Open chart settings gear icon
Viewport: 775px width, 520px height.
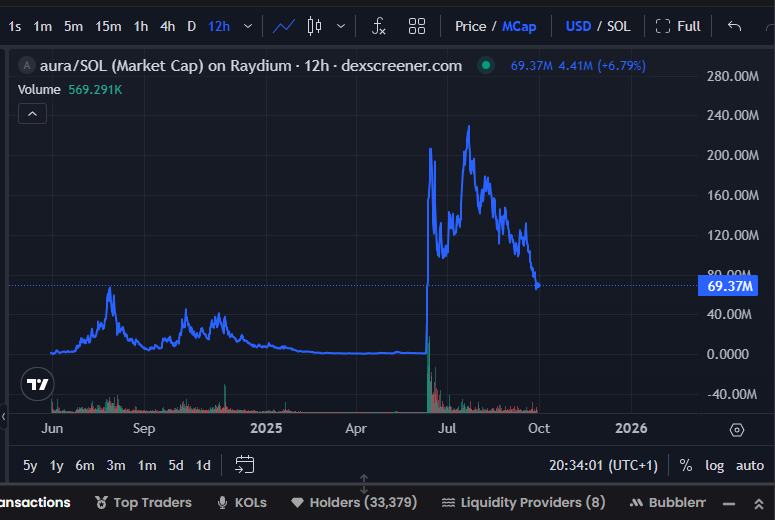736,430
